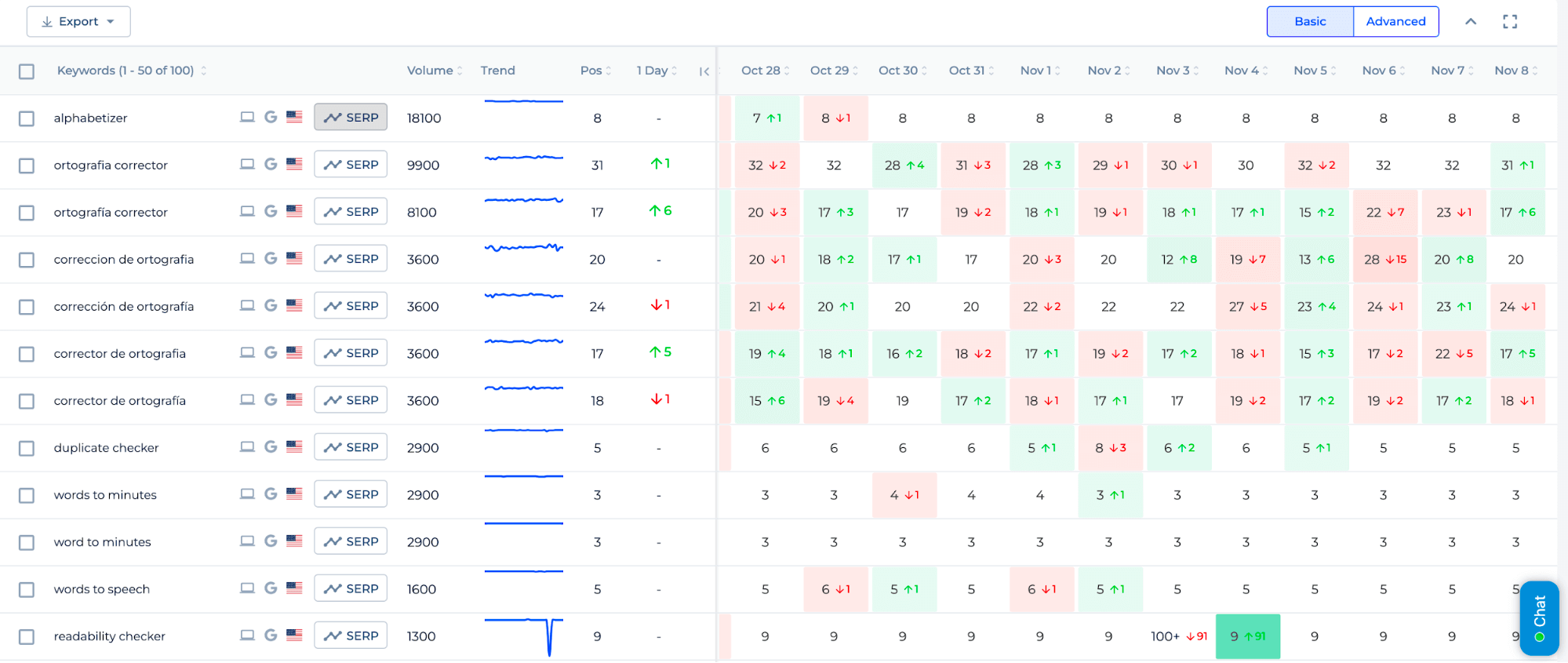This screenshot has height=663, width=1568.
Task: Click the Google icon for readability checker
Action: (x=271, y=635)
